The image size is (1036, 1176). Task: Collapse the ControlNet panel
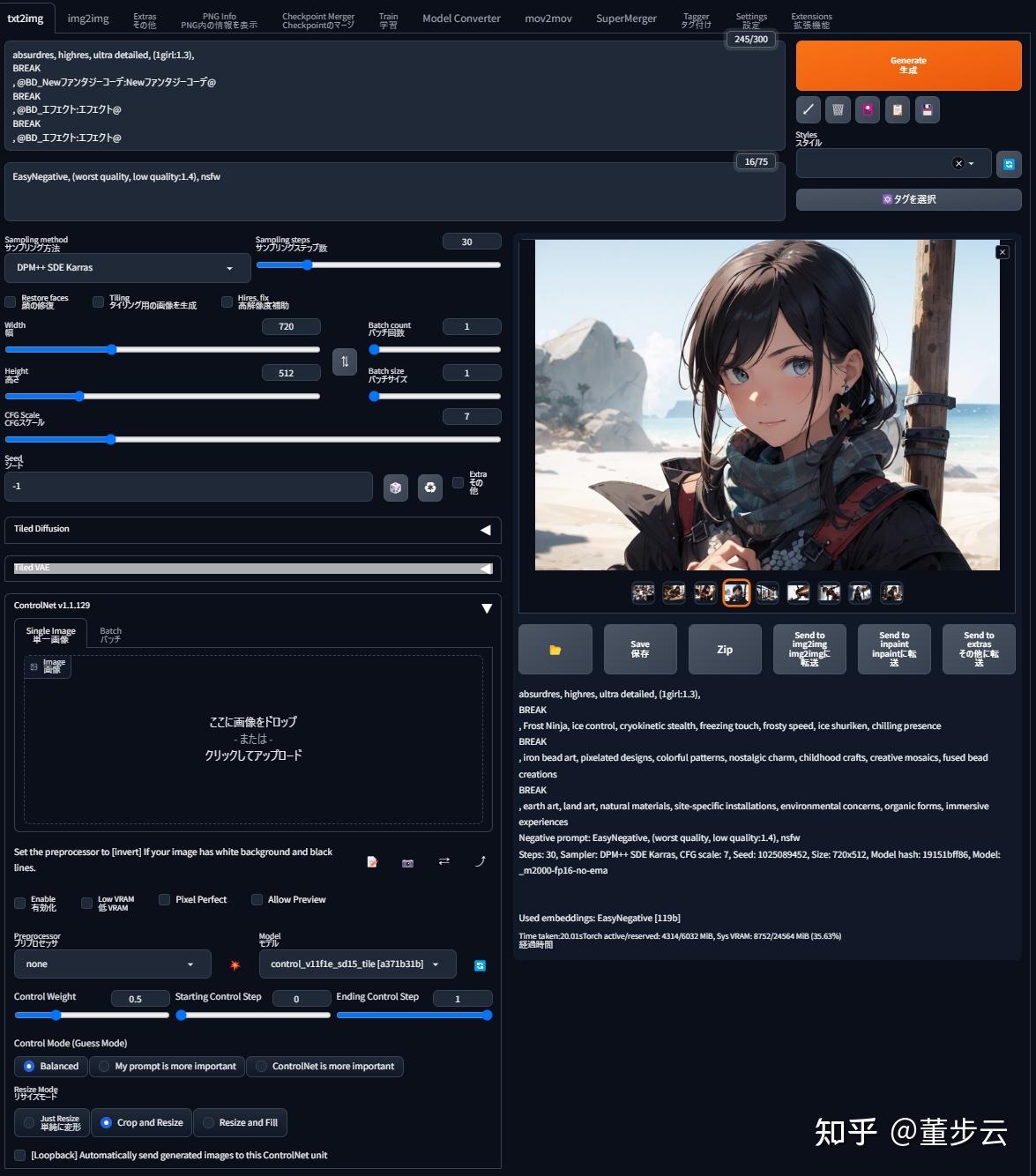point(486,607)
